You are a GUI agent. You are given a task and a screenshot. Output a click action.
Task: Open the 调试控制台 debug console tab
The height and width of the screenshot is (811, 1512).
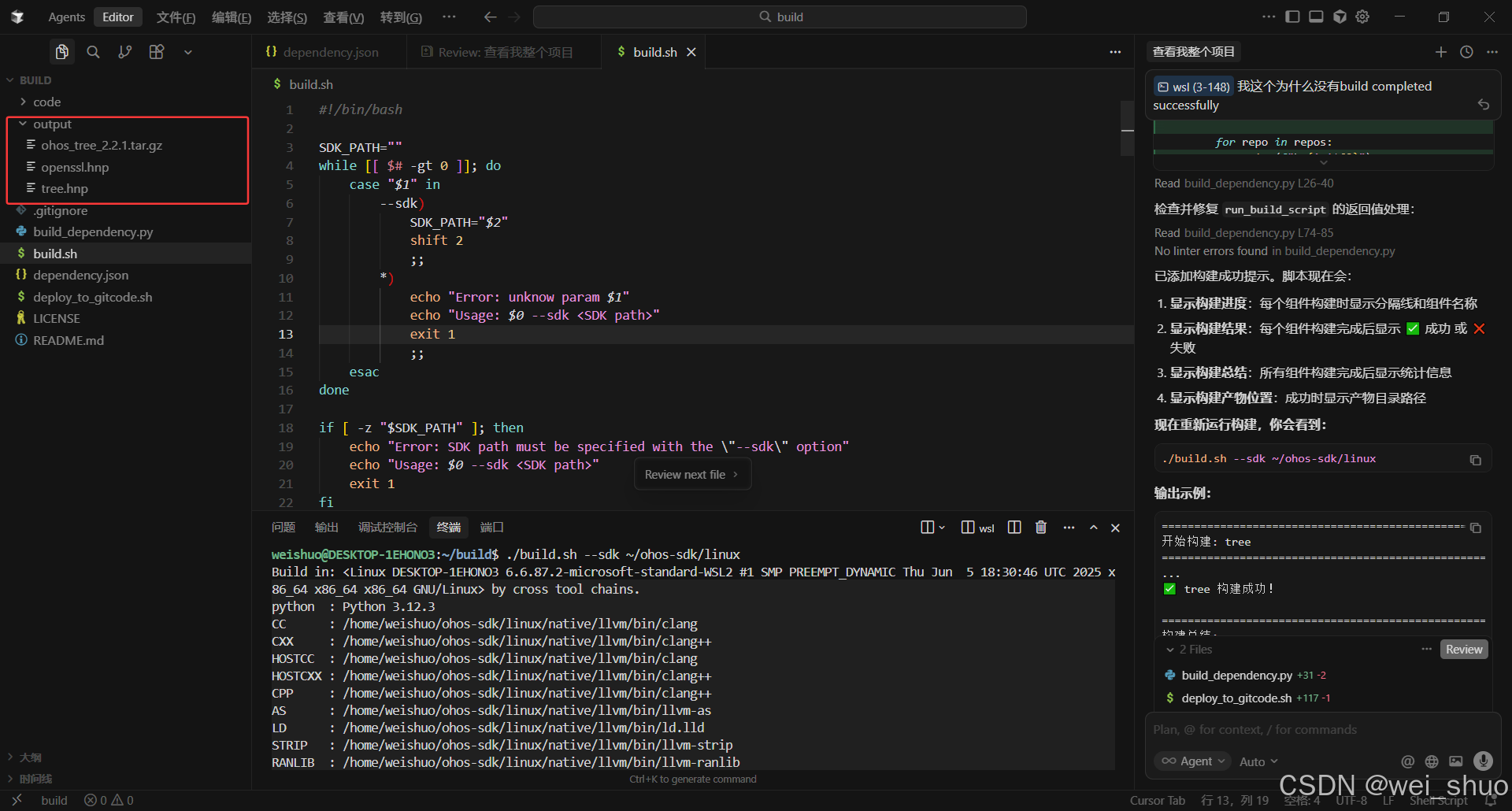tap(387, 528)
